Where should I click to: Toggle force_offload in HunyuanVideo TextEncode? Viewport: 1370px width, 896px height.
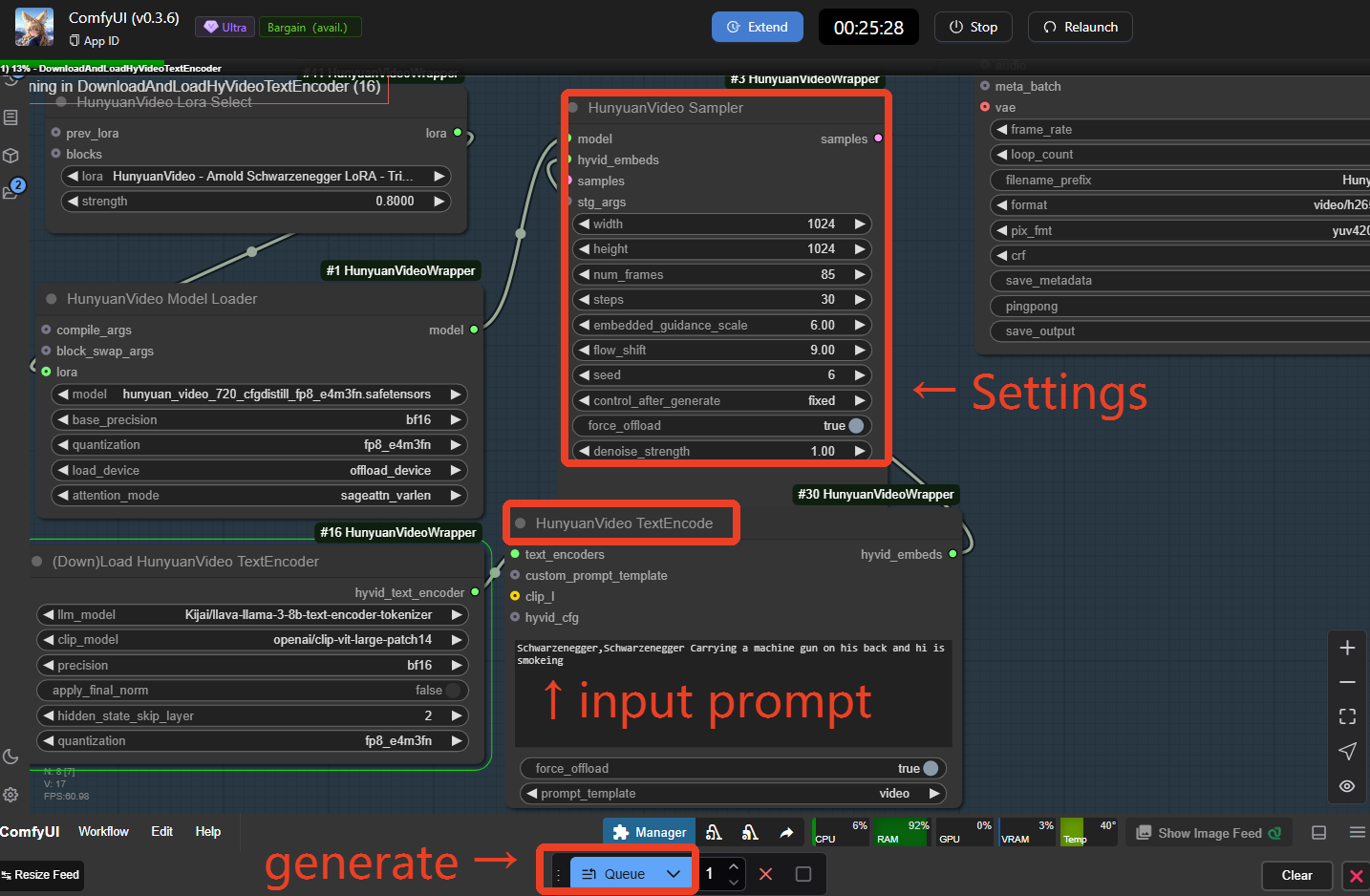[734, 768]
